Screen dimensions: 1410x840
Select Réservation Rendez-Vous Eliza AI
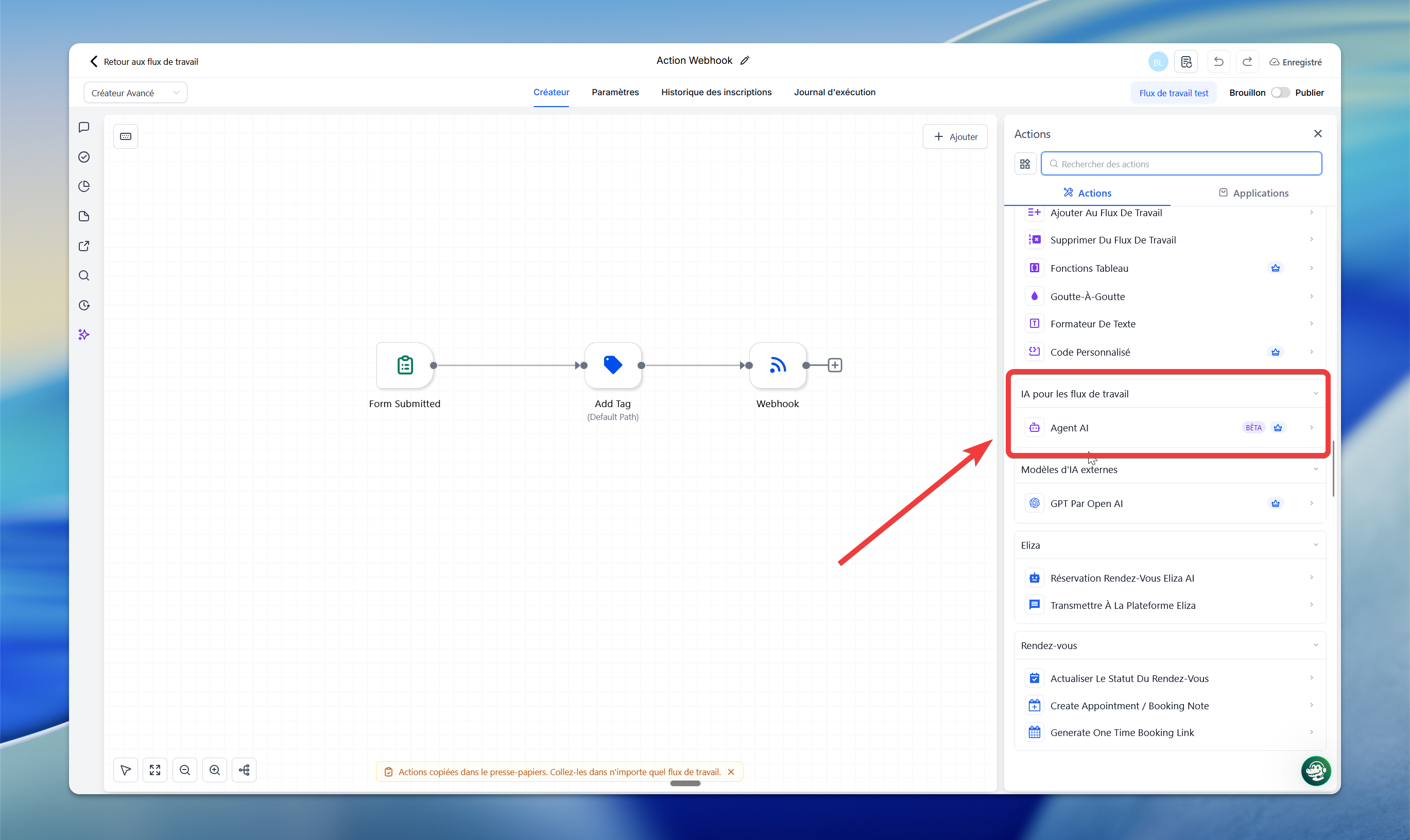1170,578
